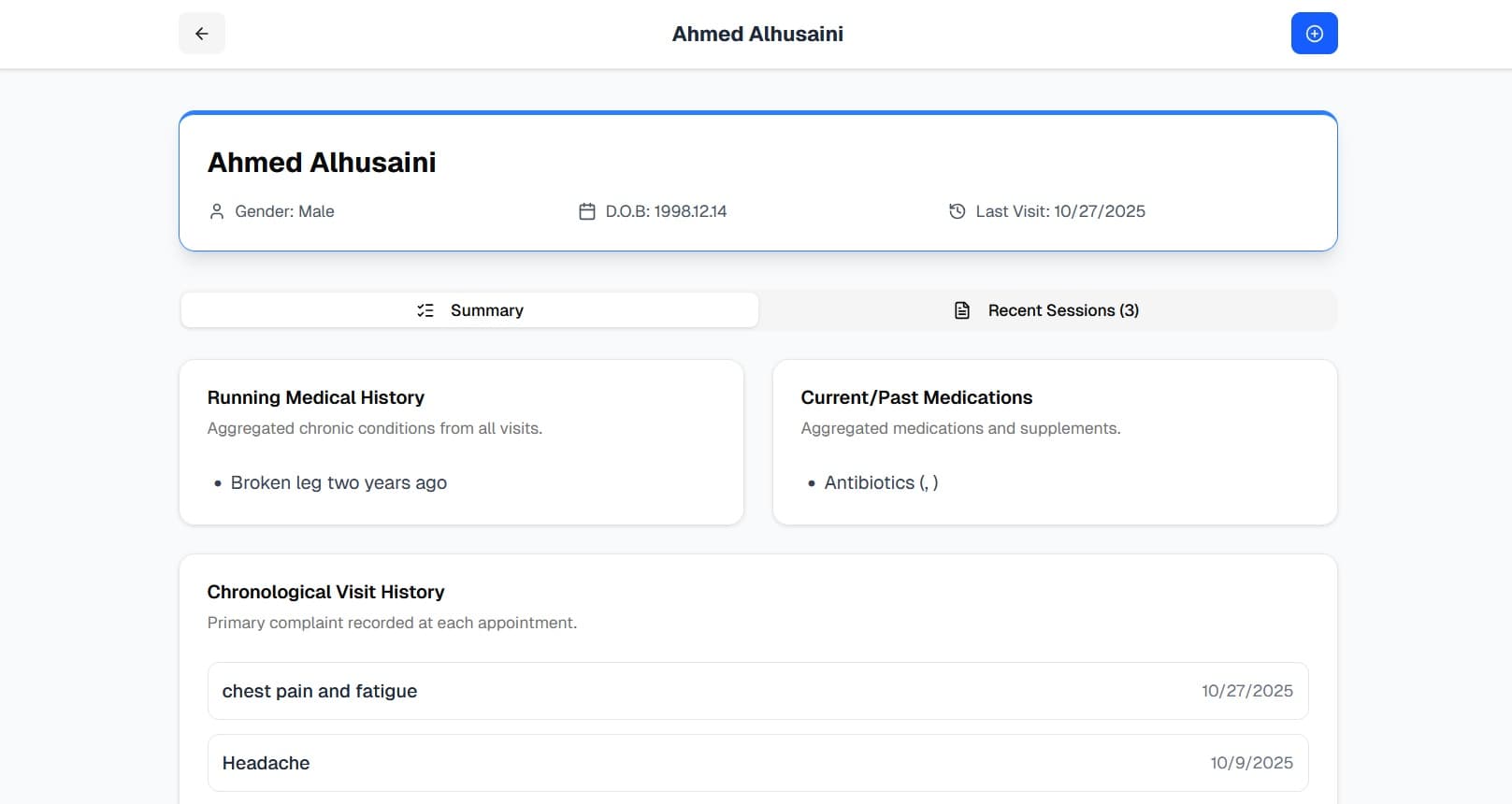Click the Chronological Visit History heading
This screenshot has height=804, width=1512.
325,592
